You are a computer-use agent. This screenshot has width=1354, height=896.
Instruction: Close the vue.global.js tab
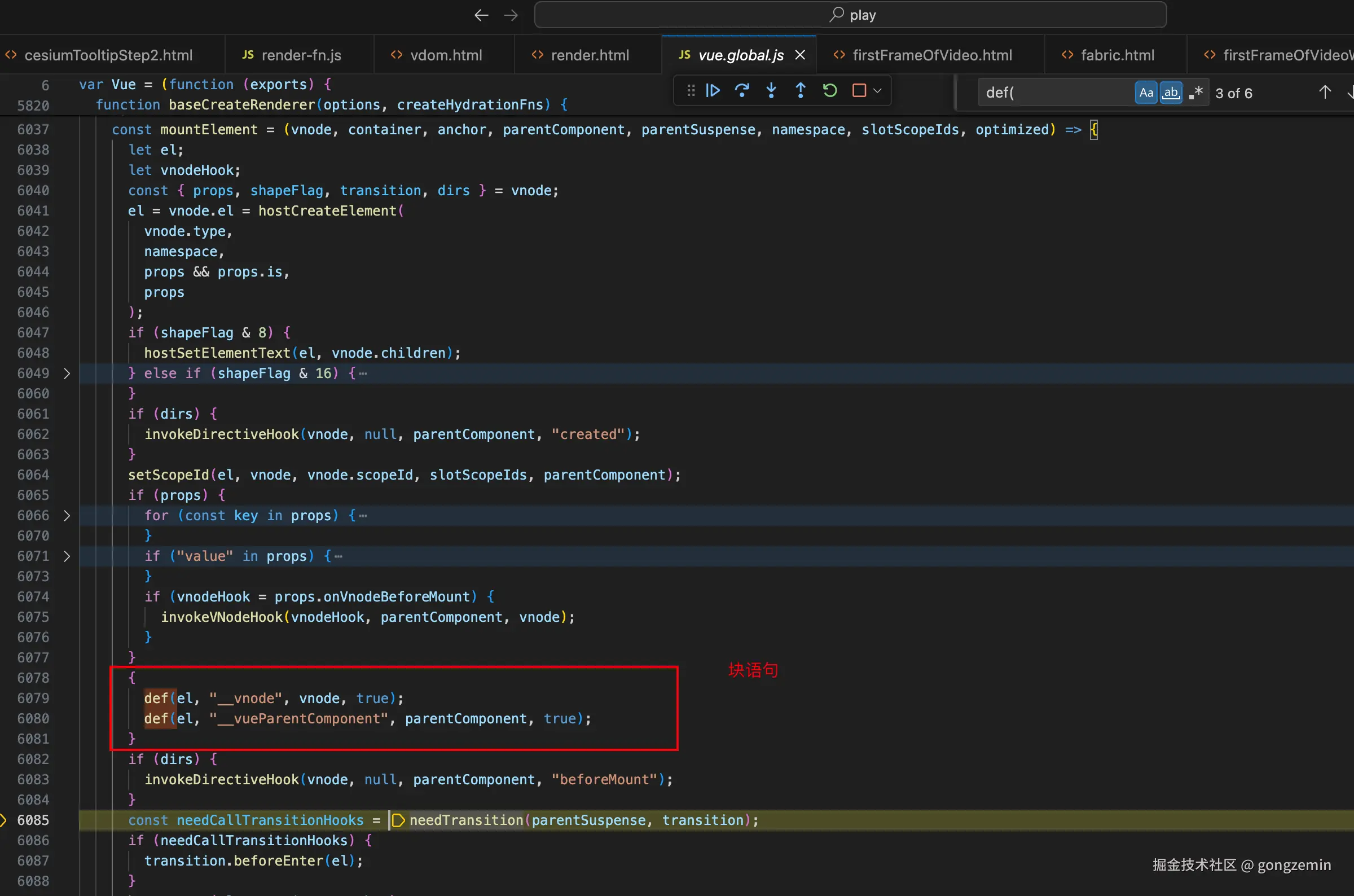[x=800, y=55]
